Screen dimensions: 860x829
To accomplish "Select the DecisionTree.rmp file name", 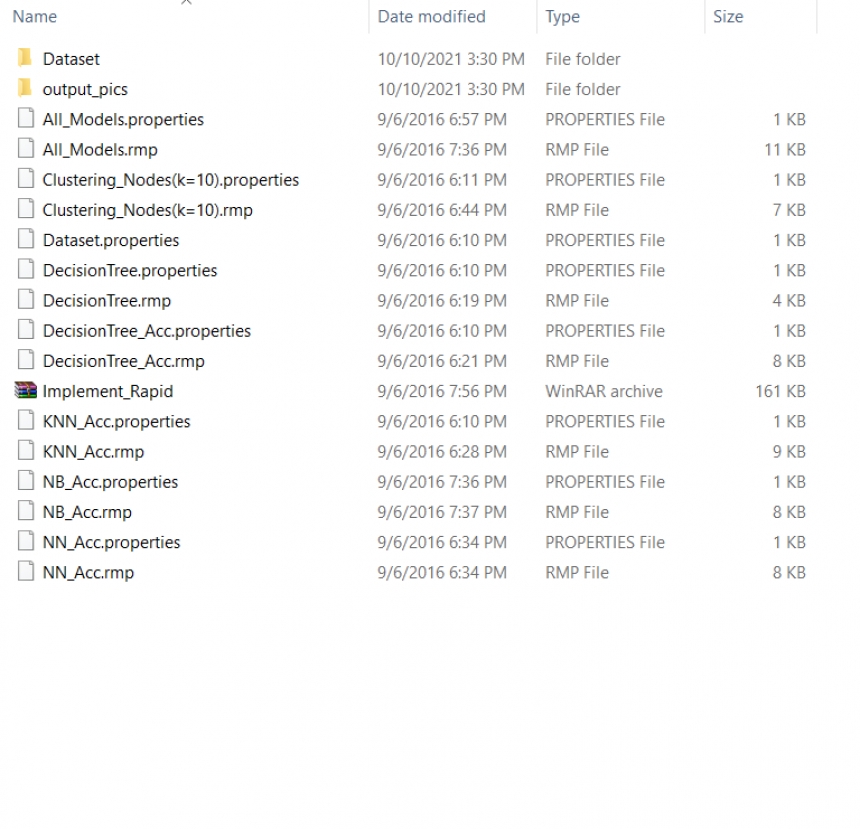I will click(x=106, y=301).
